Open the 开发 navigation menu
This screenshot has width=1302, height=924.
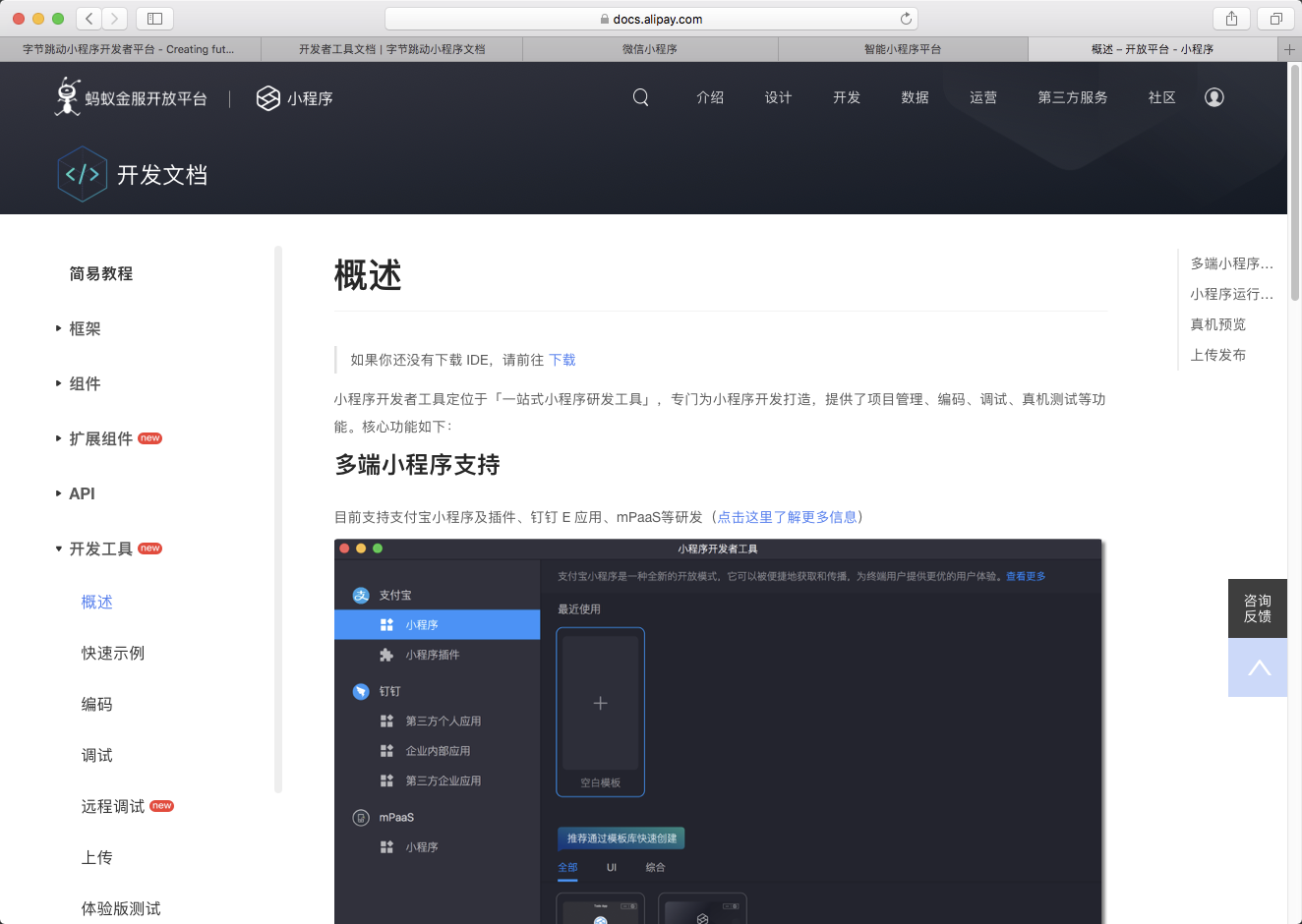(x=847, y=97)
